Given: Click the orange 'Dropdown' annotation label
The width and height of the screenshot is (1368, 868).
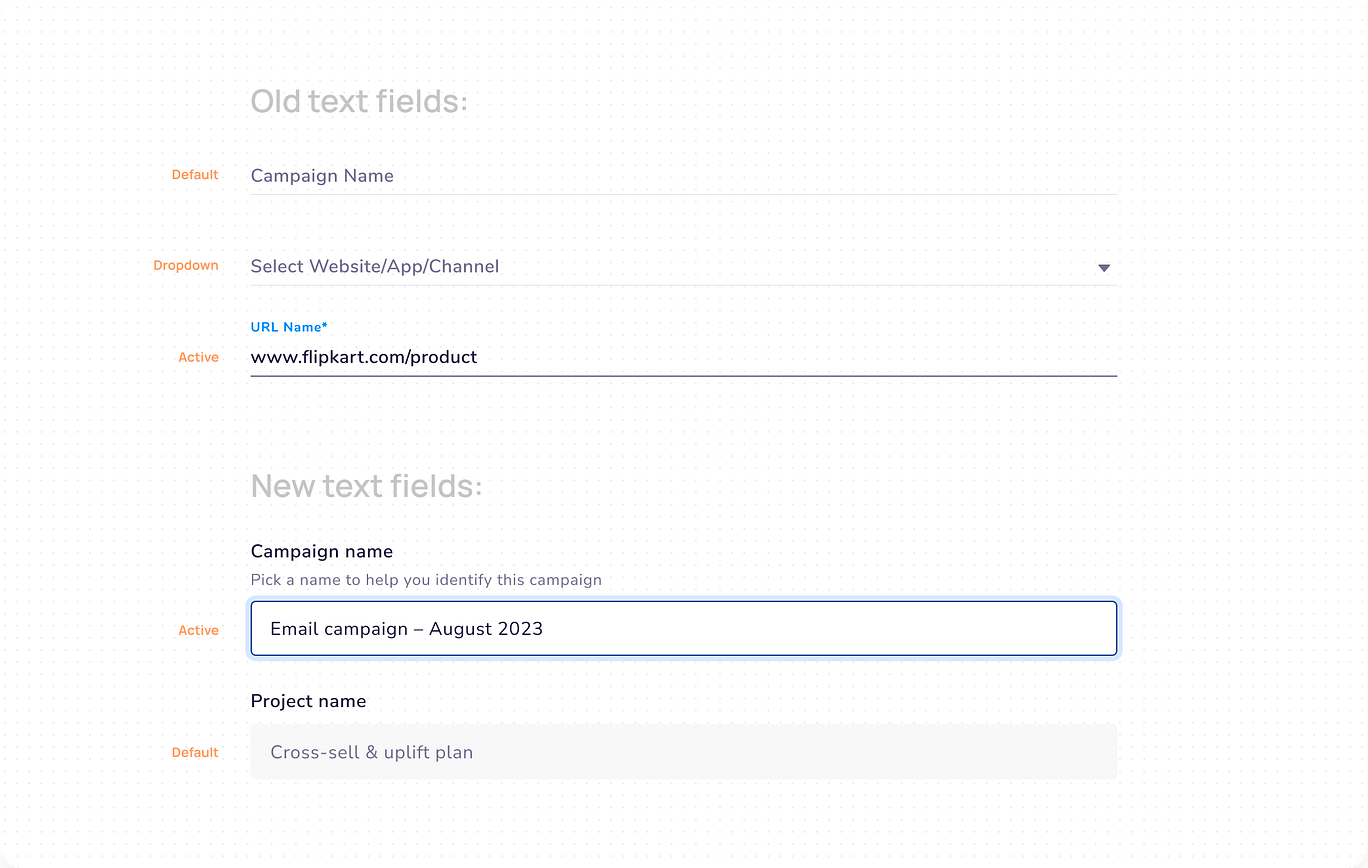Looking at the screenshot, I should pos(186,265).
